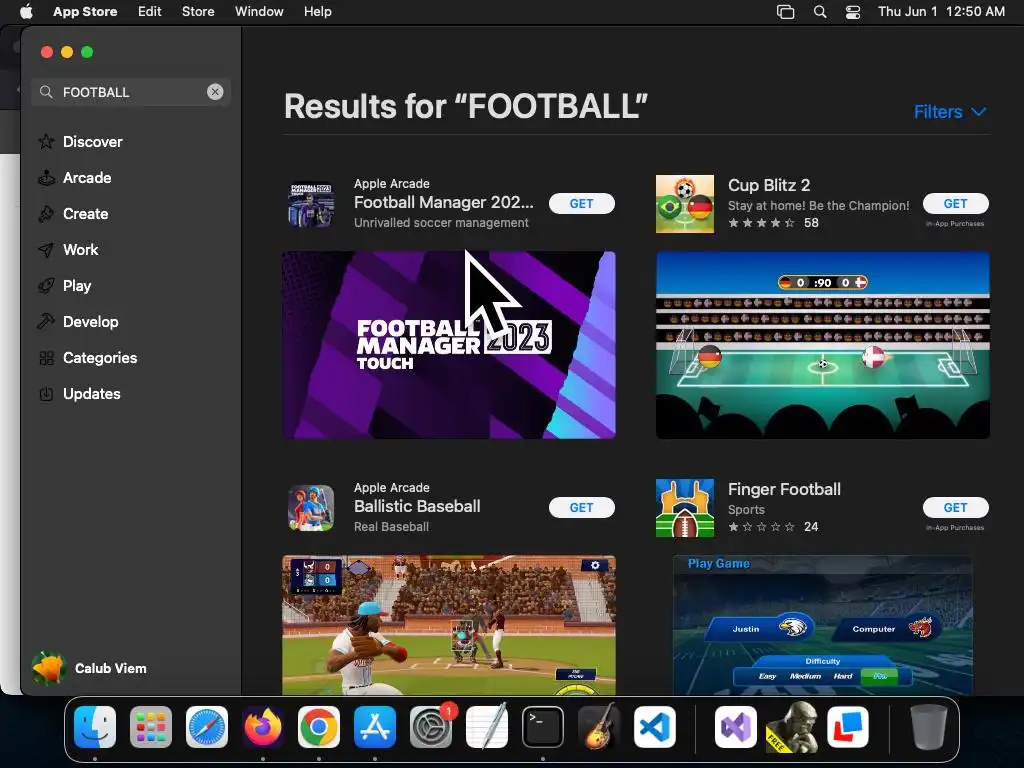This screenshot has width=1024, height=768.
Task: Open Visual Studio Code from the dock
Action: (x=654, y=727)
